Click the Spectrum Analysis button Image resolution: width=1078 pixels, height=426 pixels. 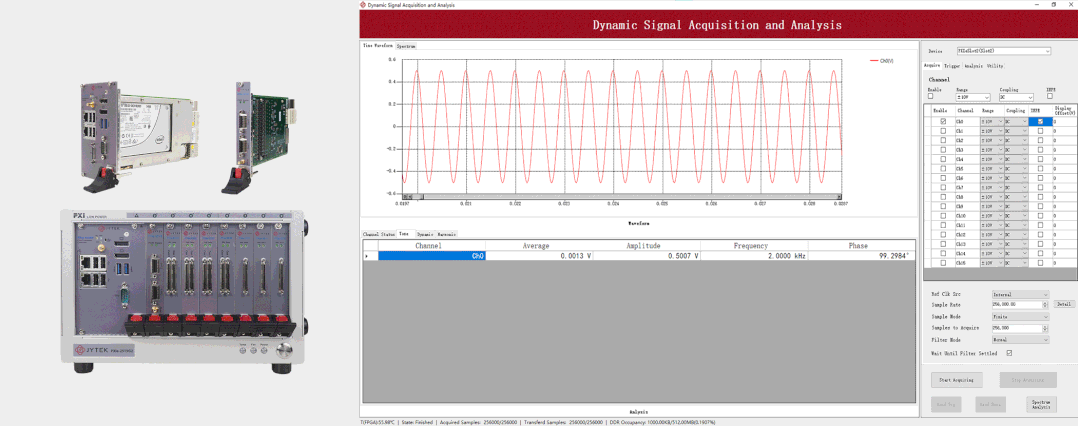[x=1040, y=405]
